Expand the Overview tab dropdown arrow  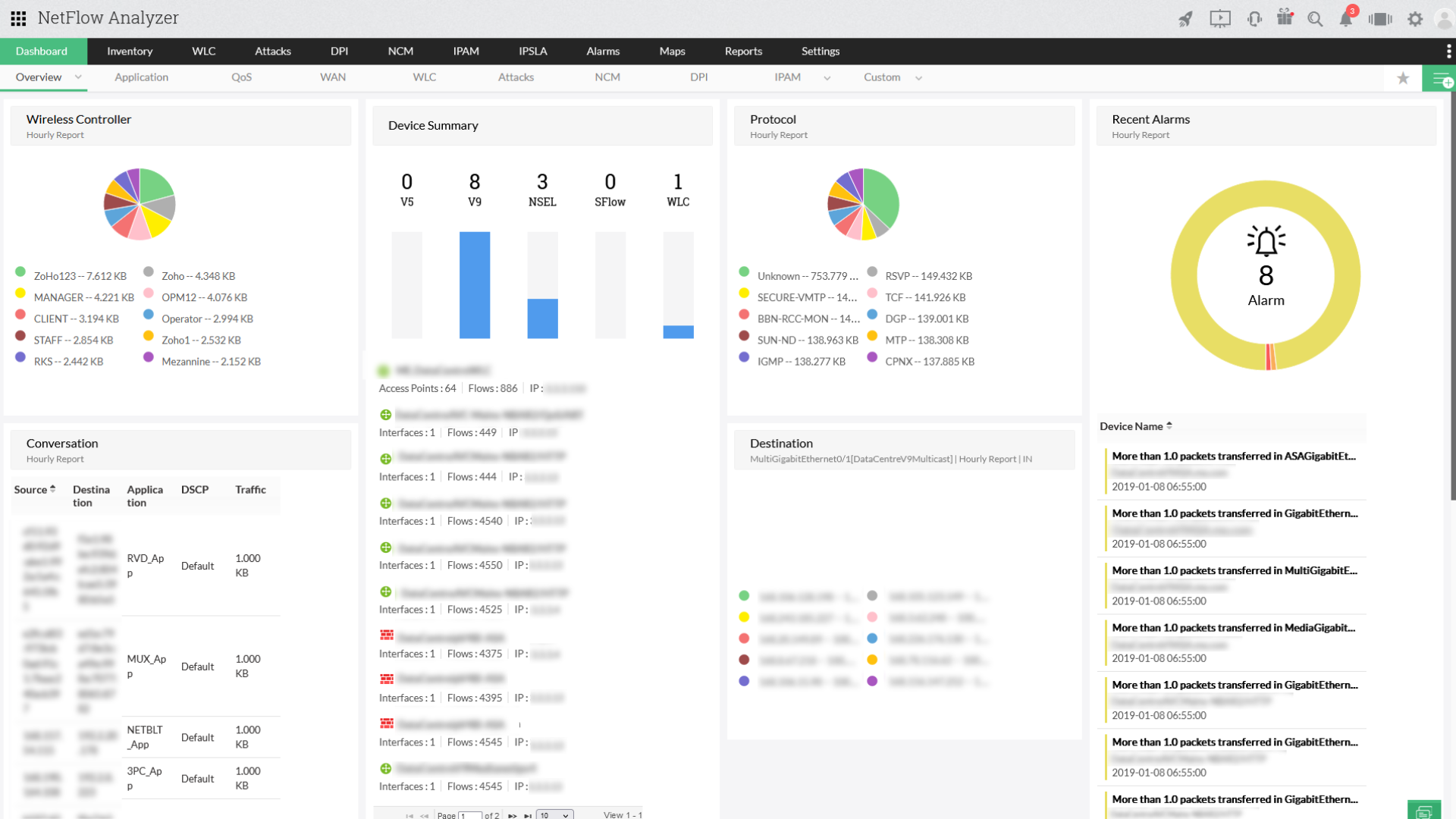(x=78, y=77)
